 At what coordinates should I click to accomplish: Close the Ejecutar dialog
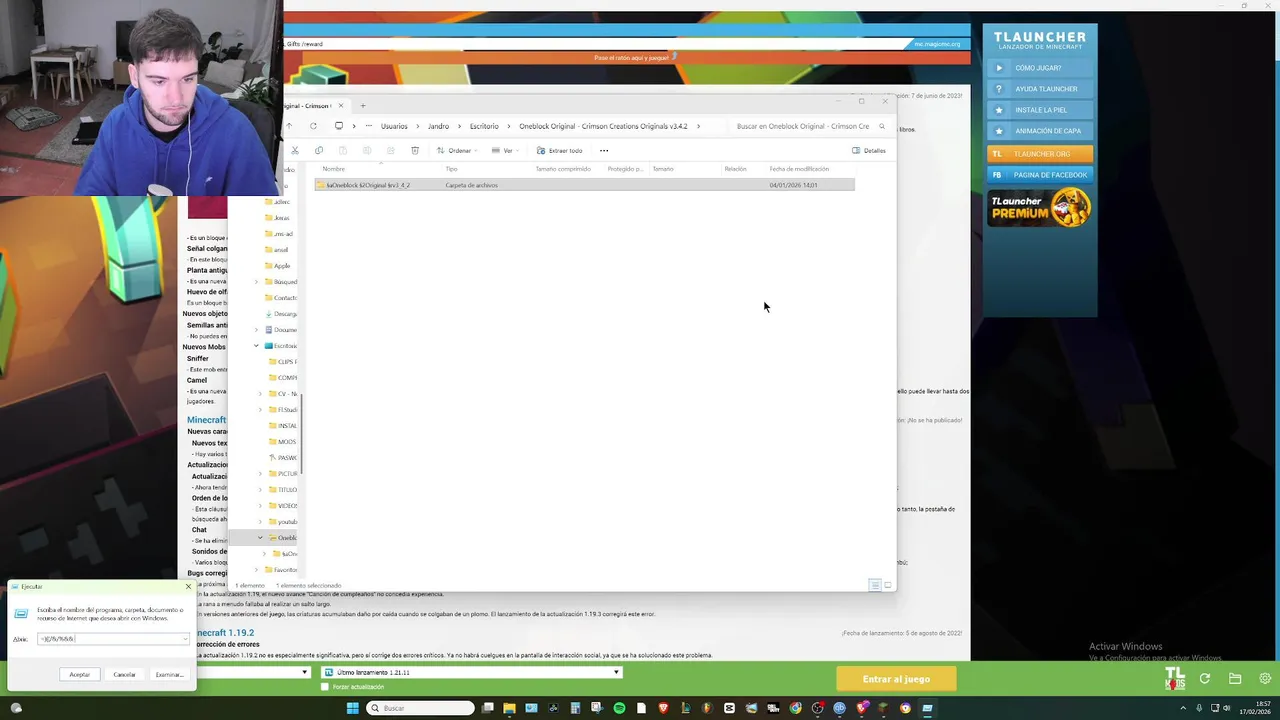[x=188, y=586]
